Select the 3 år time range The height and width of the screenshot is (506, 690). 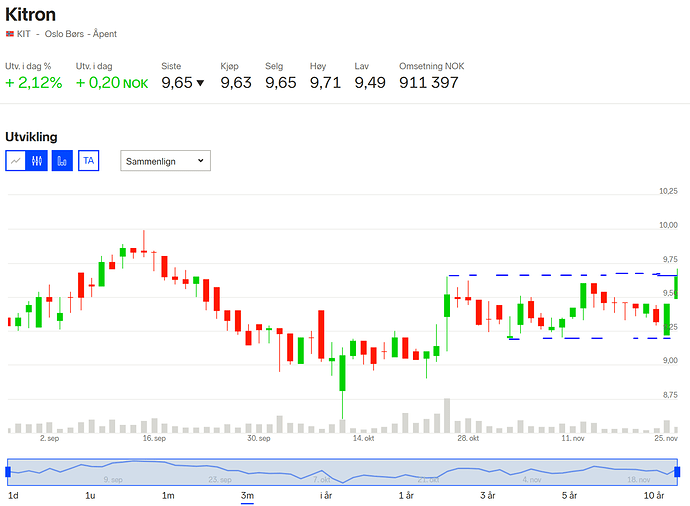(488, 495)
